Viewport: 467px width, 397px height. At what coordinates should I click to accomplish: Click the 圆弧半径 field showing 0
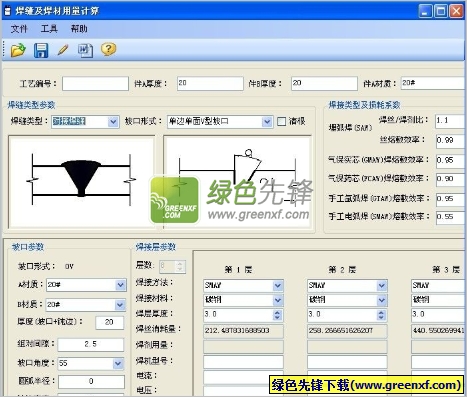[91, 382]
